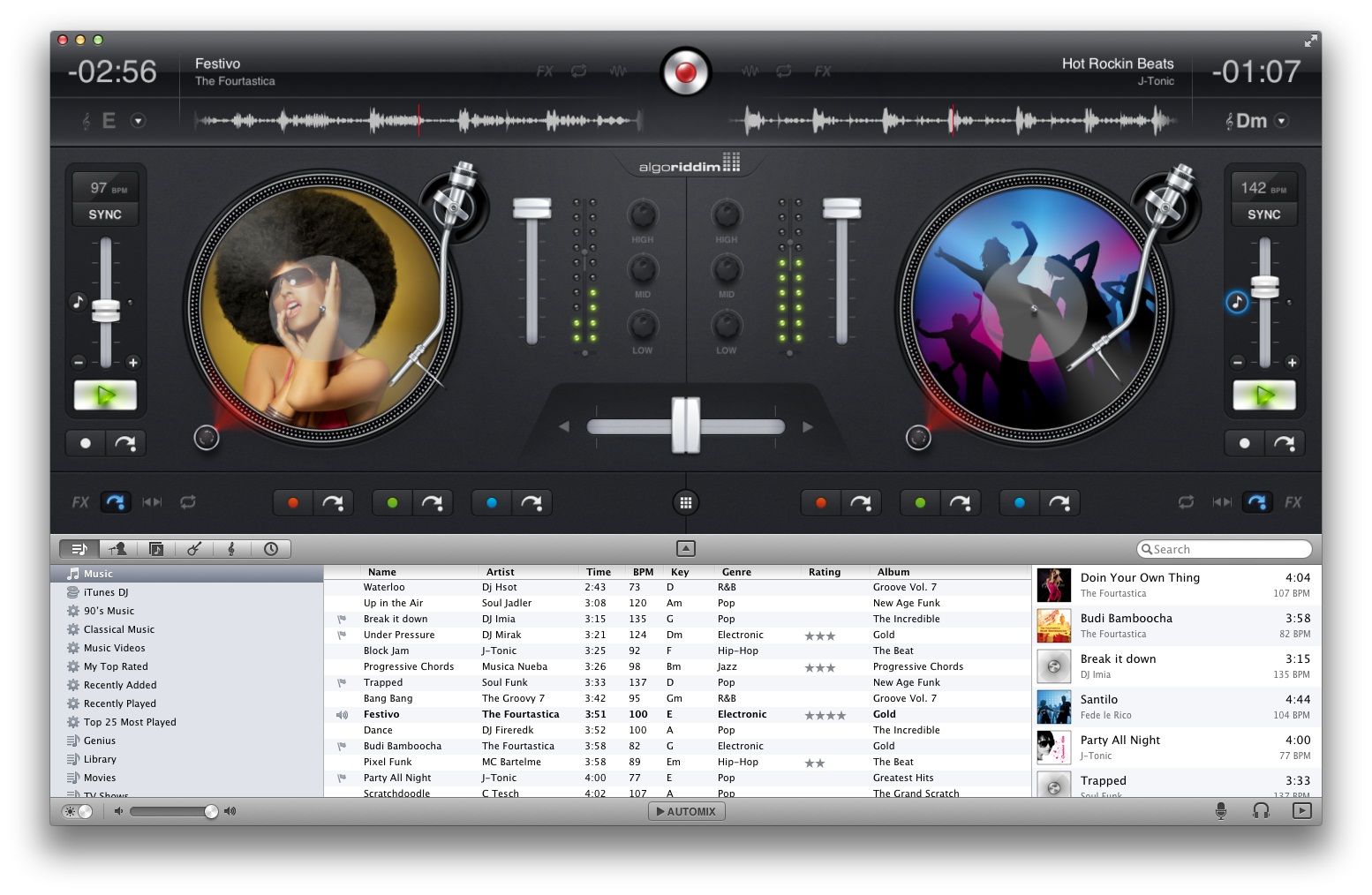Select the Composers tab icon
Viewport: 1372px width, 895px height.
pyautogui.click(x=232, y=548)
